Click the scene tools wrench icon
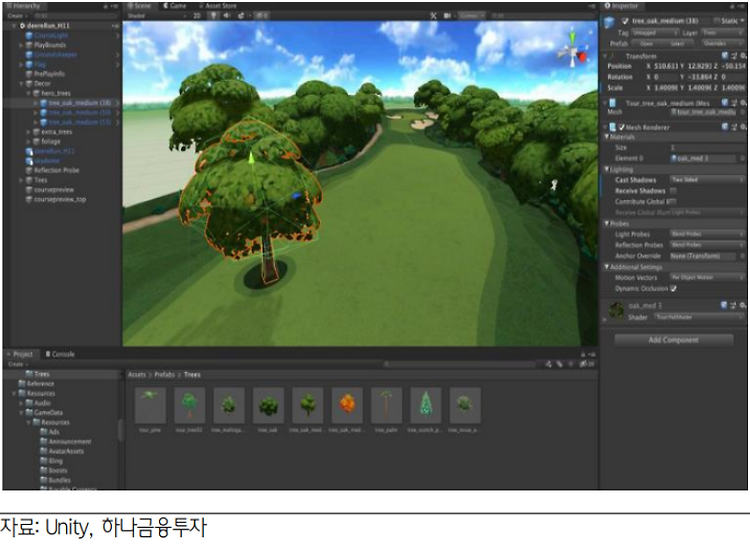Viewport: 750px width, 545px height. click(x=433, y=16)
